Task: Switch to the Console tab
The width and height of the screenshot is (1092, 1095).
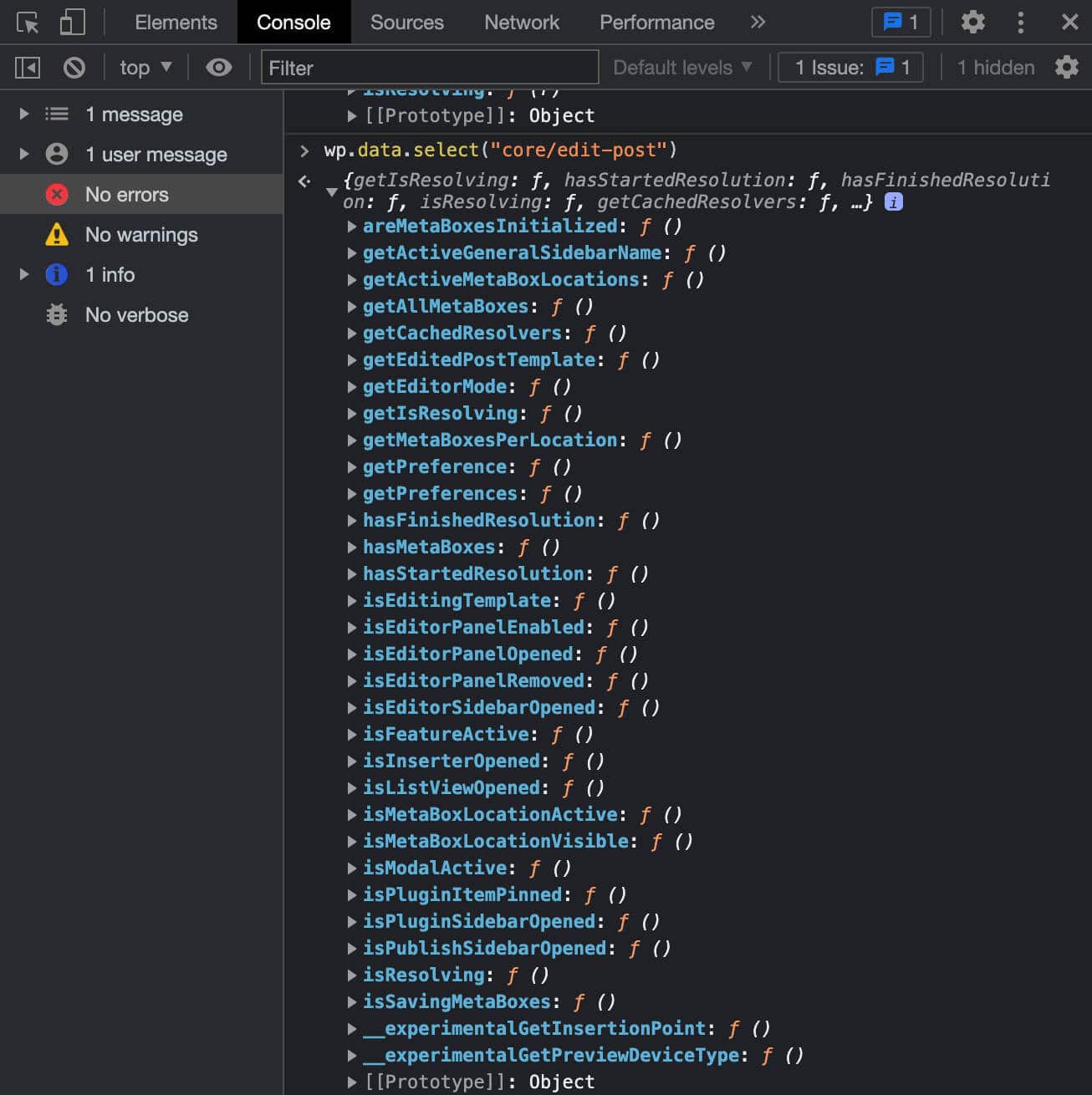Action: click(x=294, y=22)
